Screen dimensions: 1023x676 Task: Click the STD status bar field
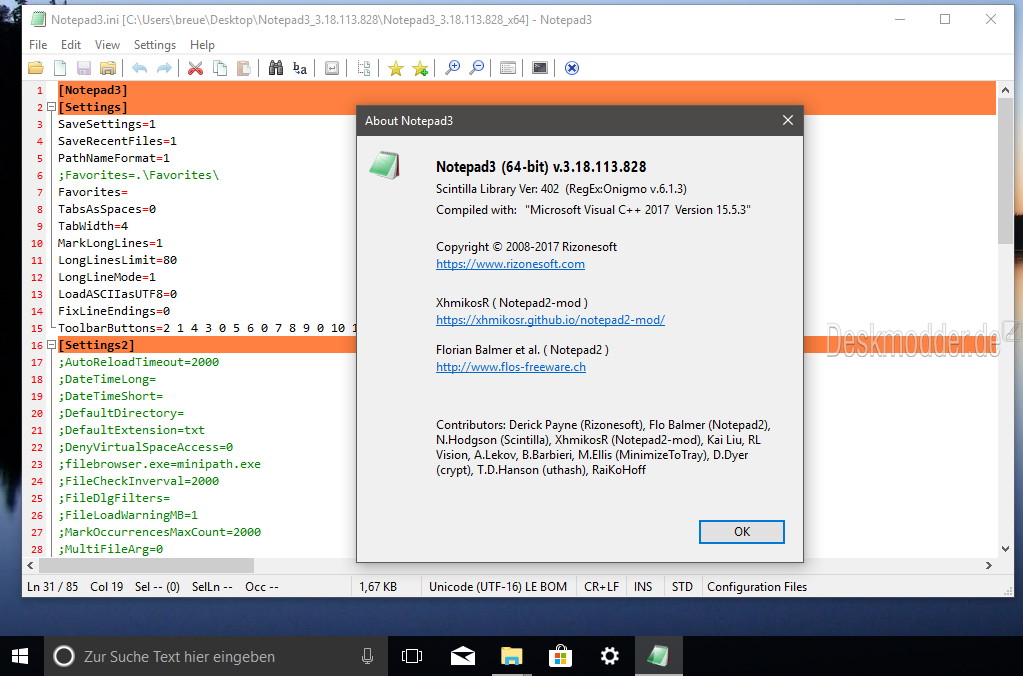[x=682, y=587]
